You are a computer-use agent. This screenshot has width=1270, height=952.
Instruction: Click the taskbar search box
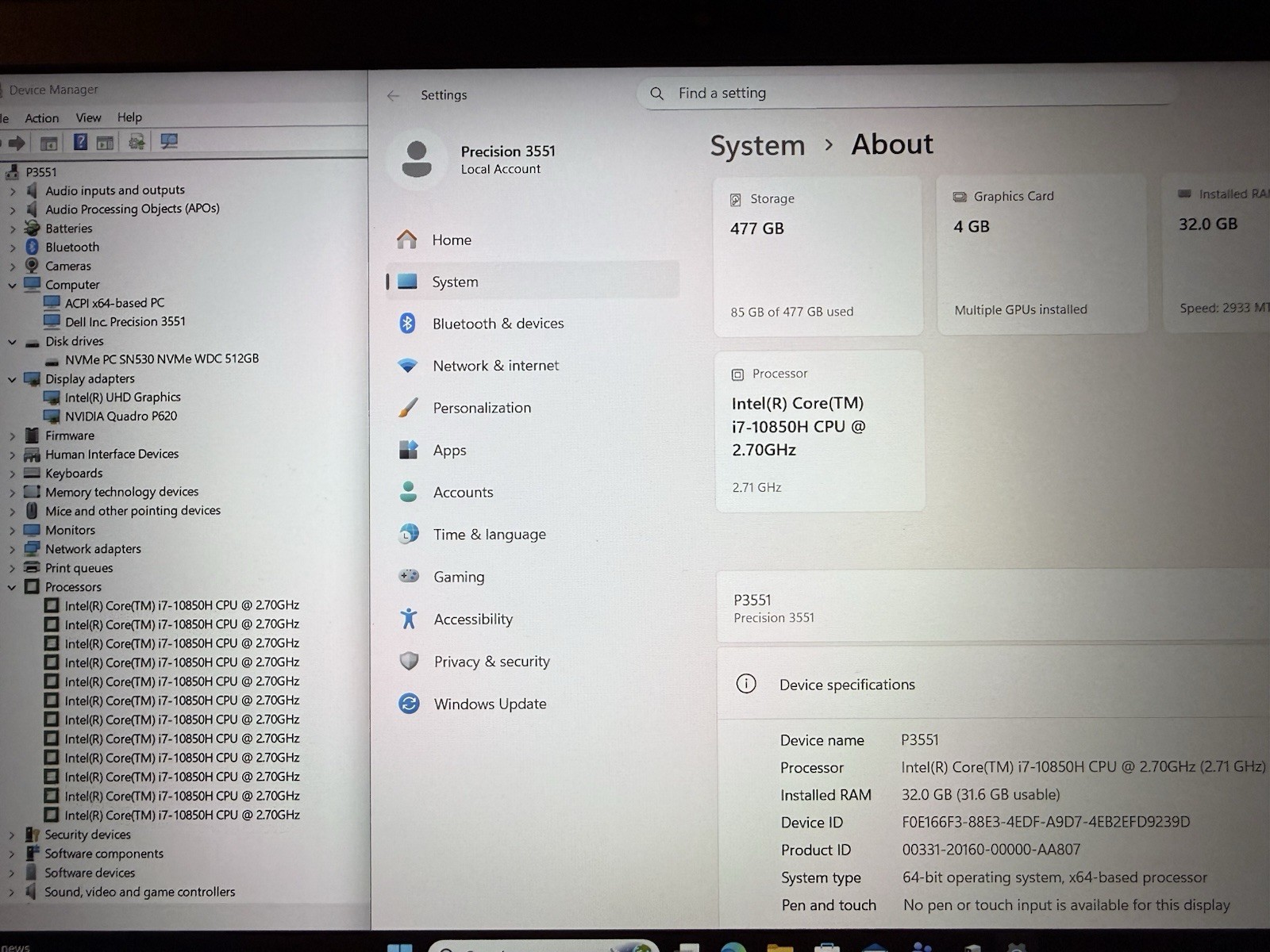click(x=544, y=946)
